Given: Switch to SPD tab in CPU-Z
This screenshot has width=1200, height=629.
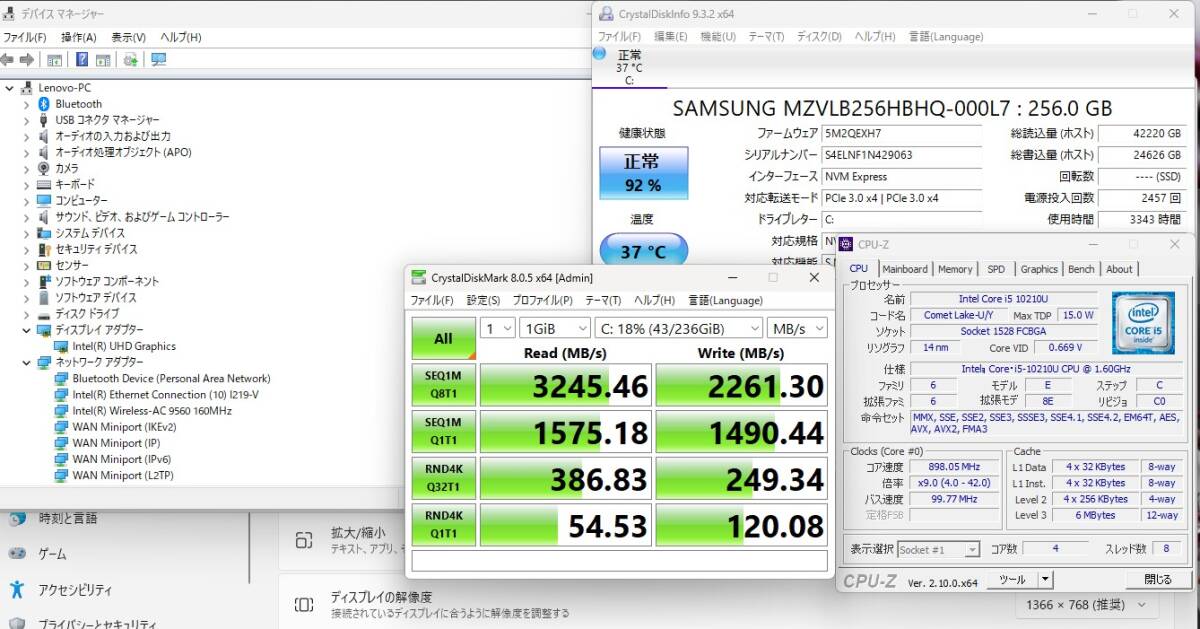Looking at the screenshot, I should [x=996, y=269].
